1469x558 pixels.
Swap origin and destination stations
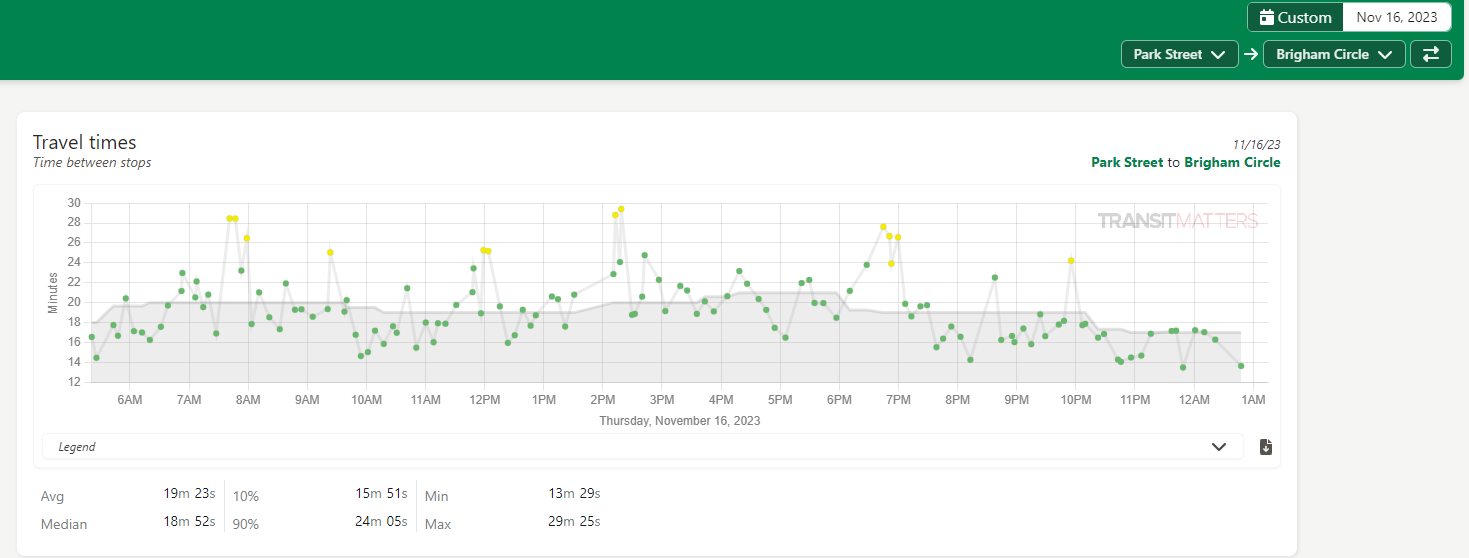(1430, 54)
